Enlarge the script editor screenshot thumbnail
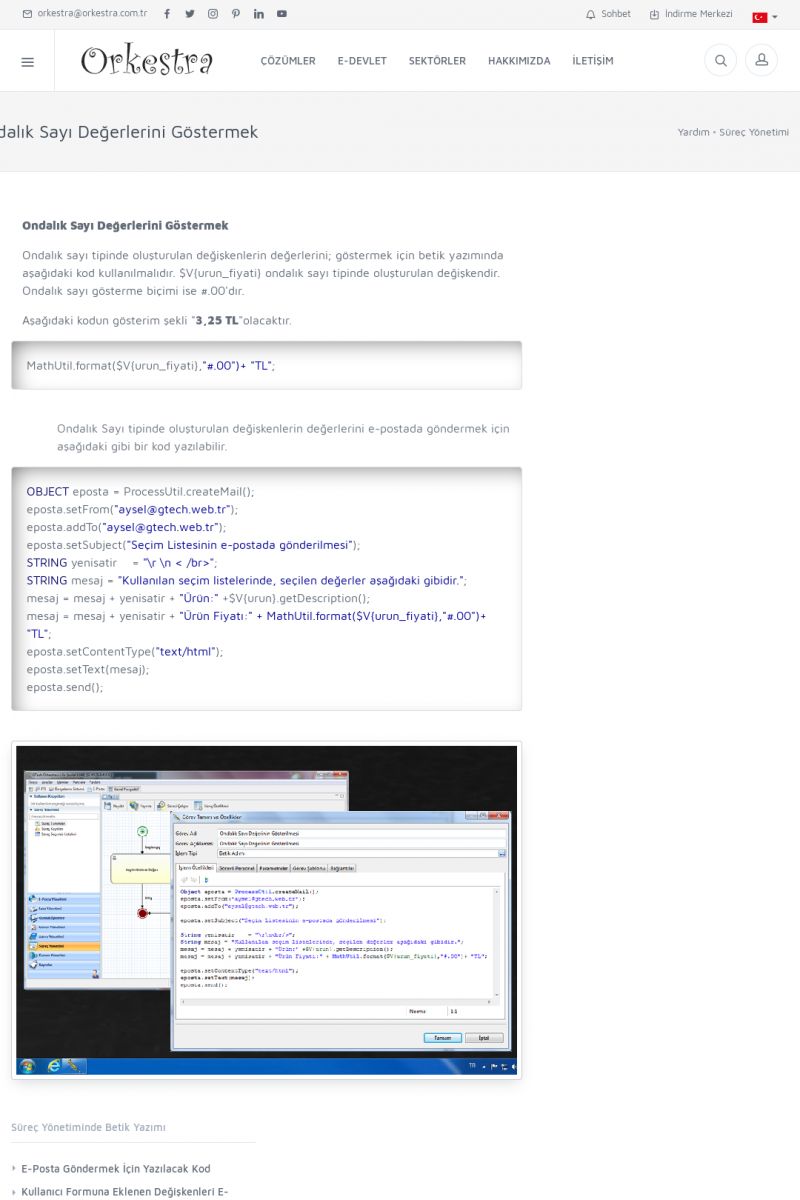800x1200 pixels. 267,910
